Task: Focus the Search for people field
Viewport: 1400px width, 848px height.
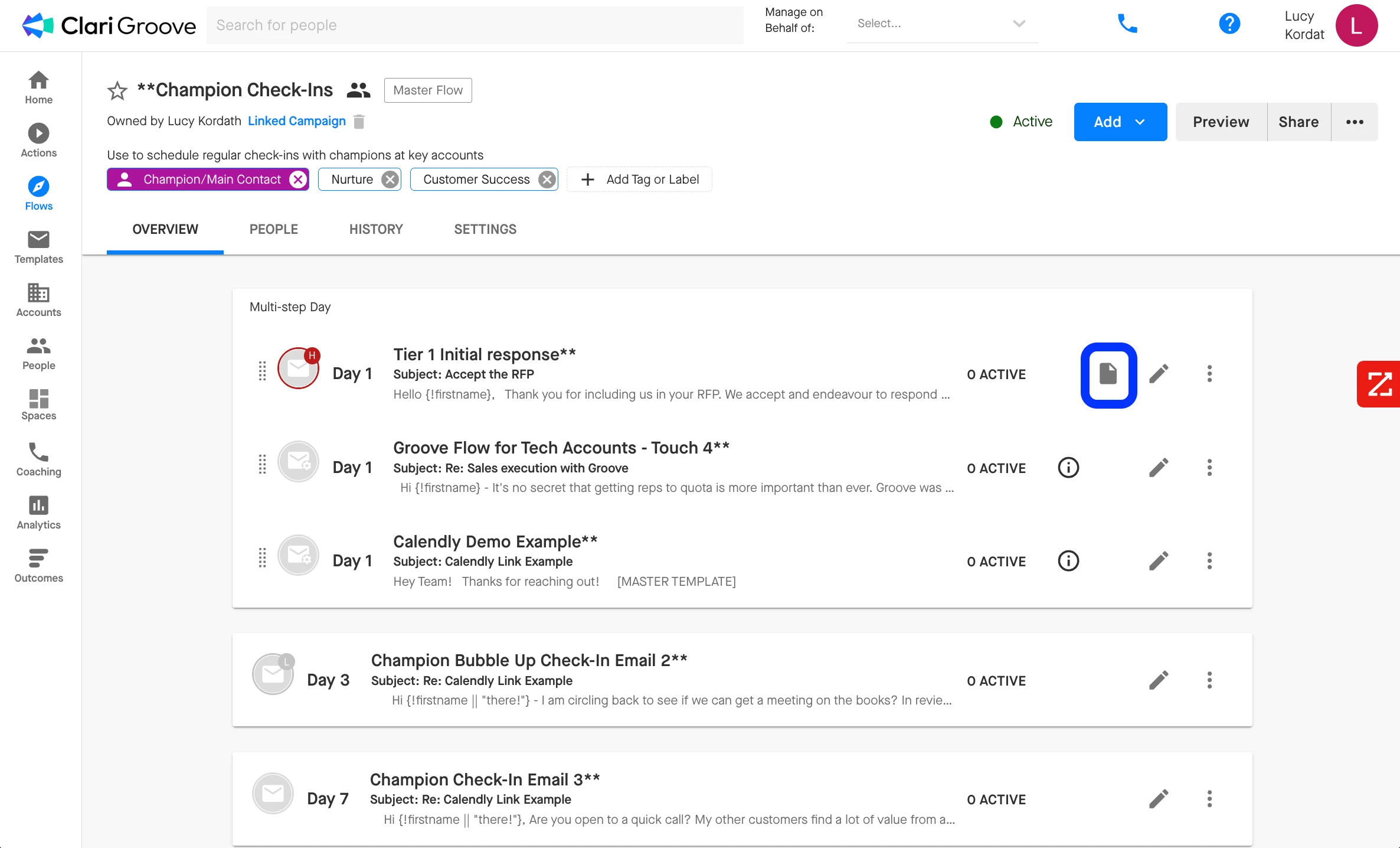Action: coord(475,25)
